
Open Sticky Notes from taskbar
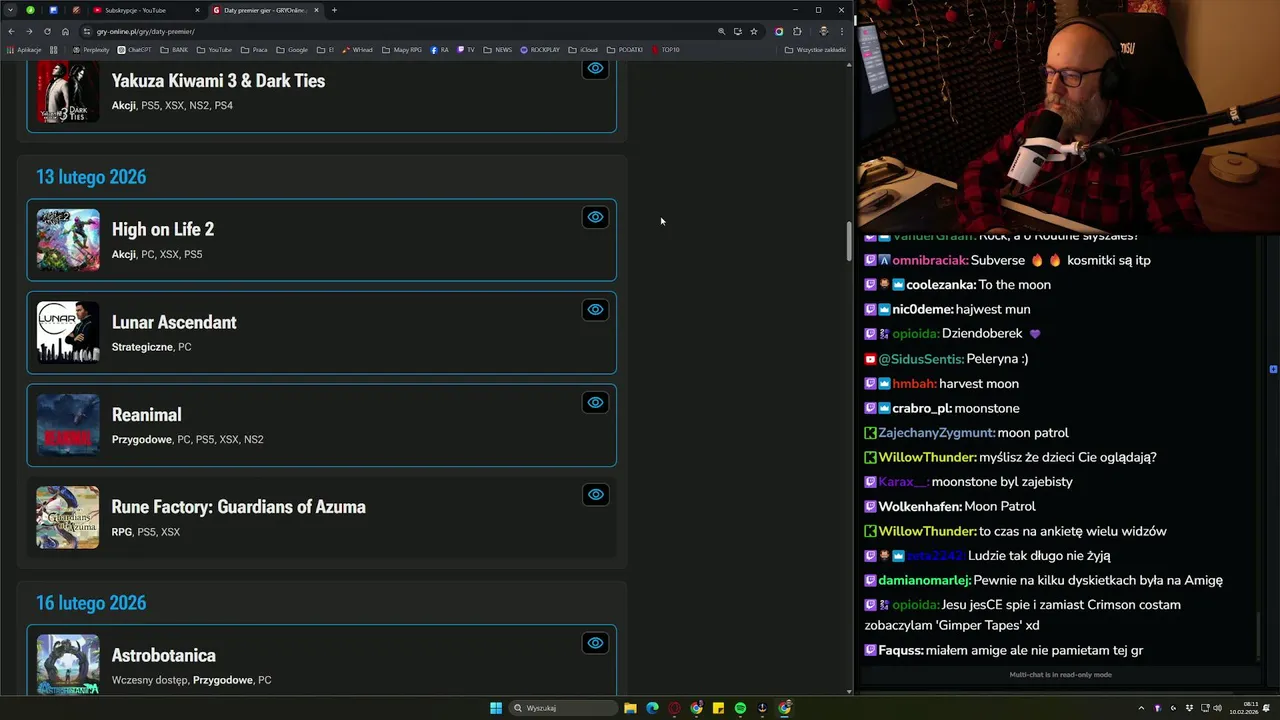[x=718, y=708]
